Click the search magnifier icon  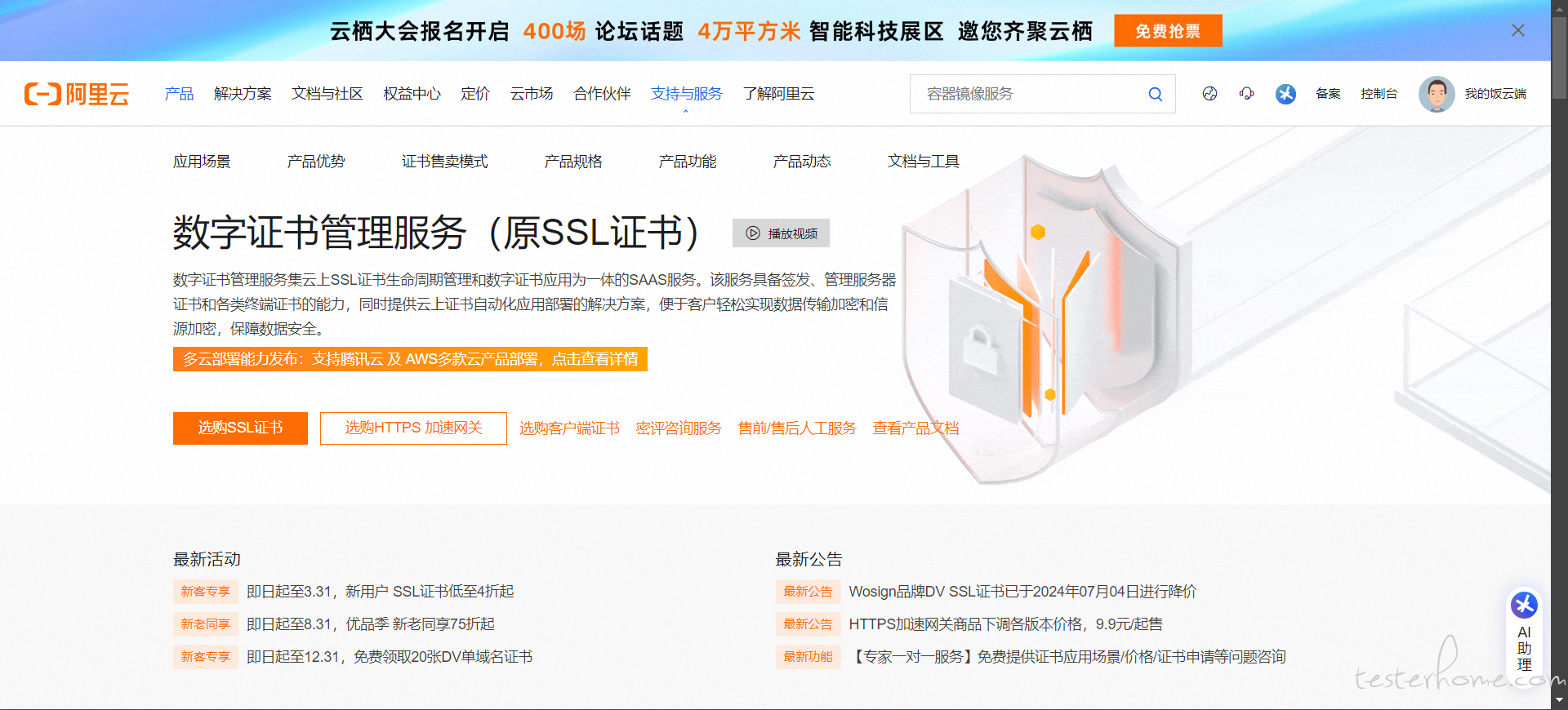tap(1155, 94)
